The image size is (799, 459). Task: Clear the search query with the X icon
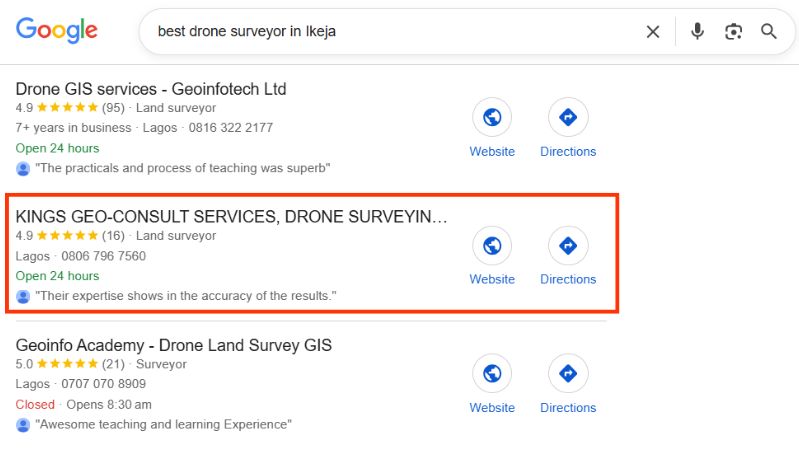pos(653,32)
